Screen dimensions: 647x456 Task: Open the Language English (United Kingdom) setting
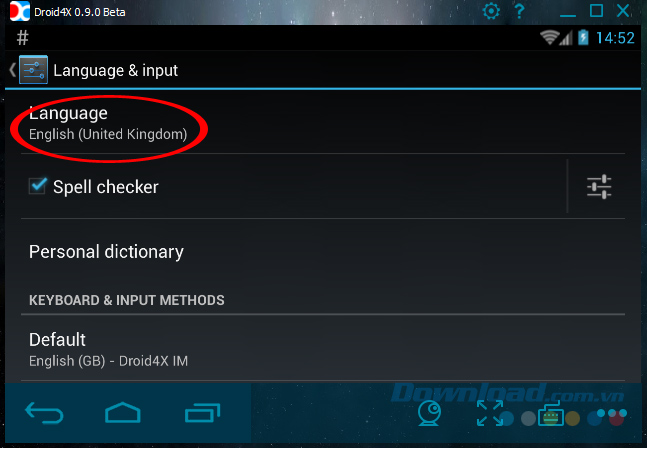click(x=323, y=123)
